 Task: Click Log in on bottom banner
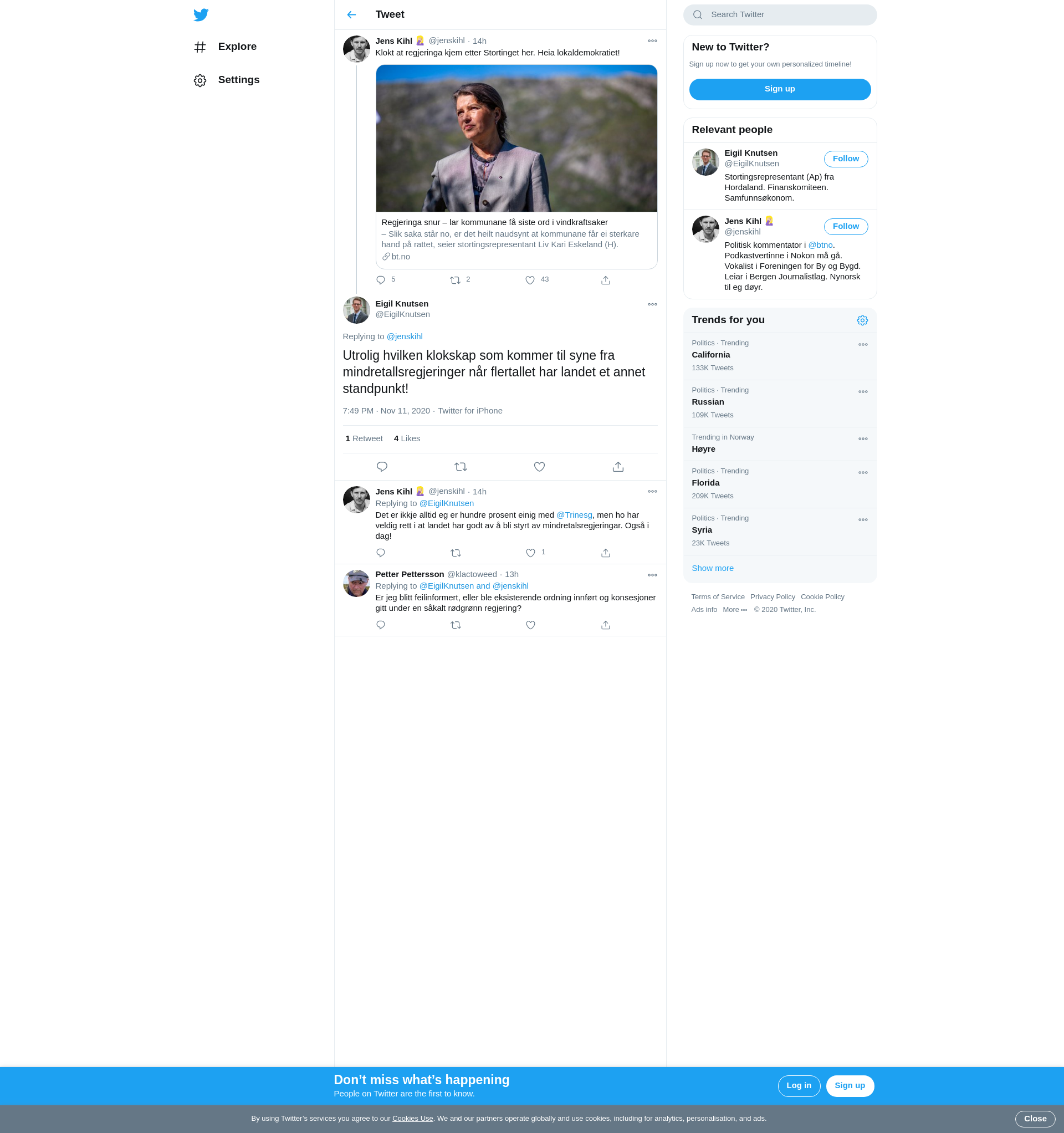(799, 1086)
